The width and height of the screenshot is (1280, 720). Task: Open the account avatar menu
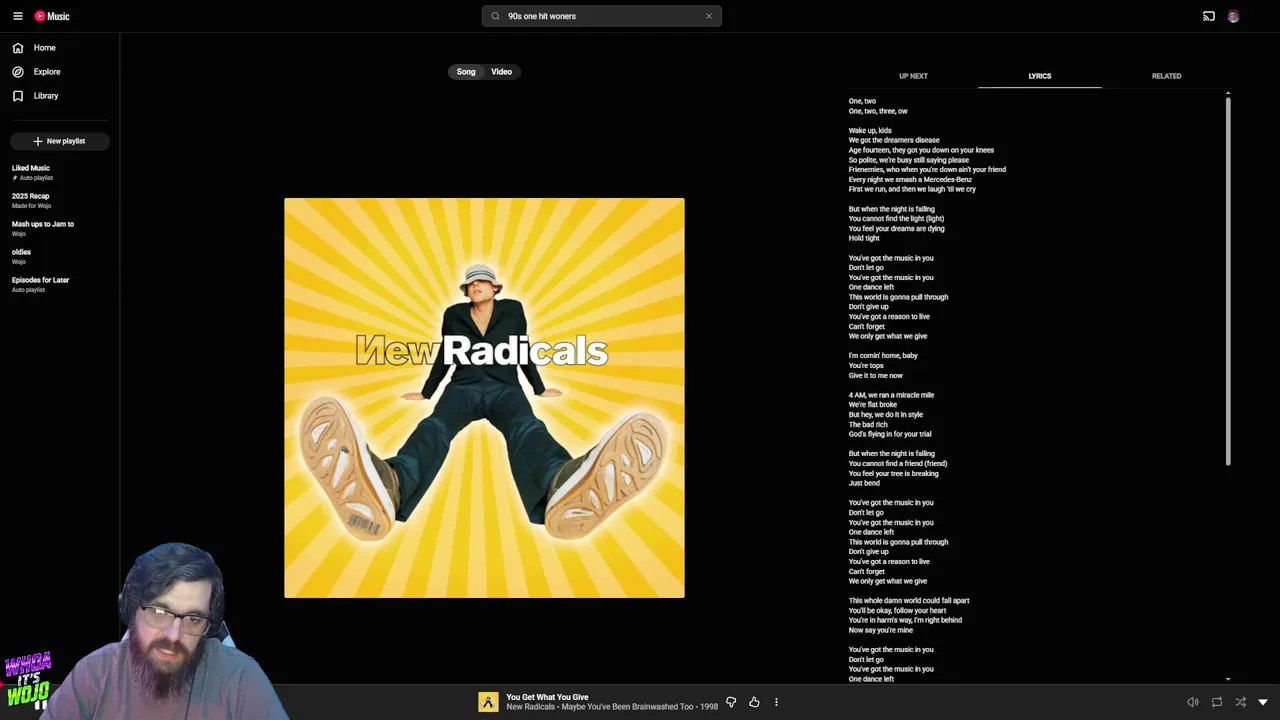[1233, 16]
